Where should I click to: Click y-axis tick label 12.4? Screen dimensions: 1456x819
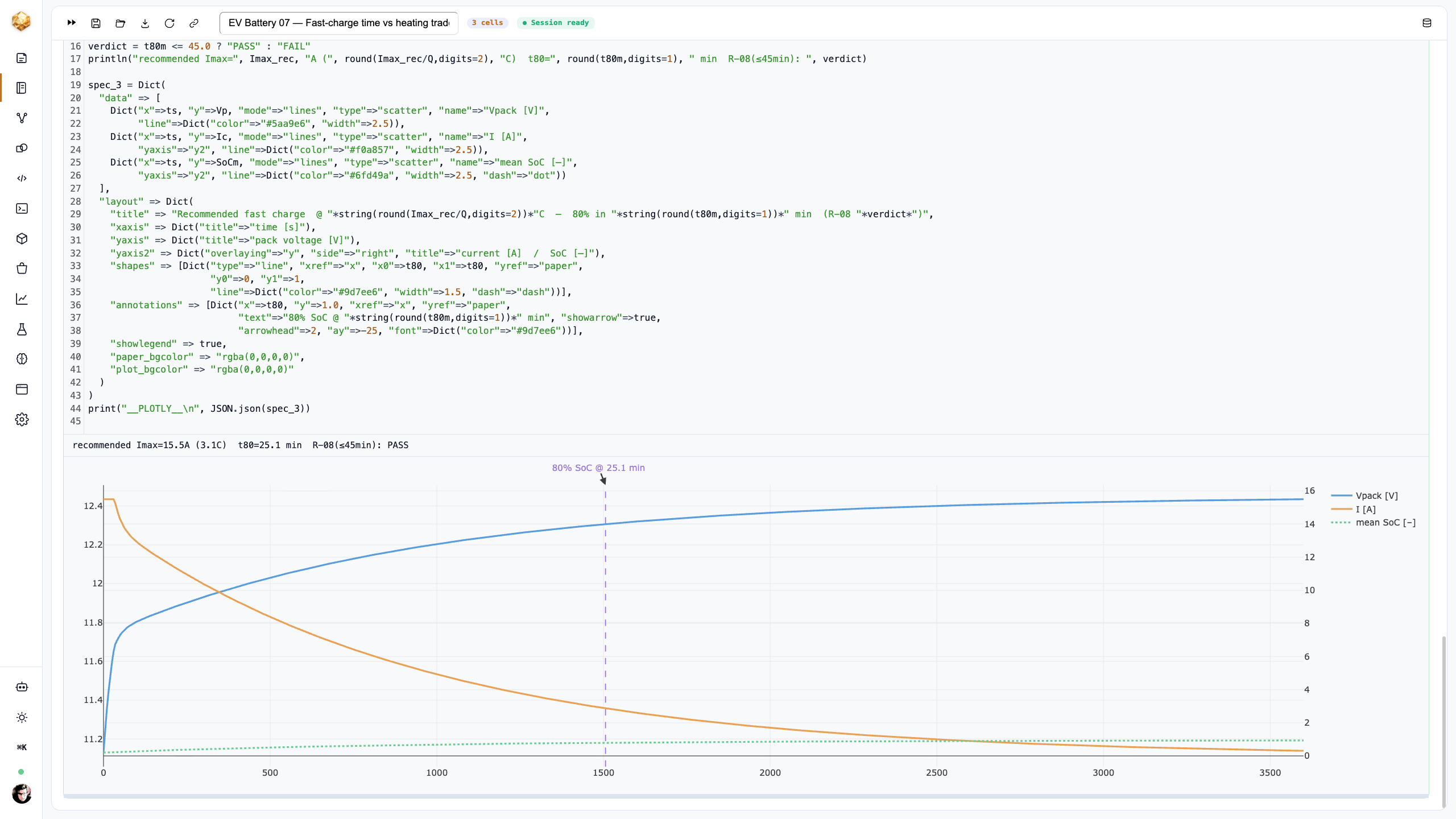(x=93, y=506)
